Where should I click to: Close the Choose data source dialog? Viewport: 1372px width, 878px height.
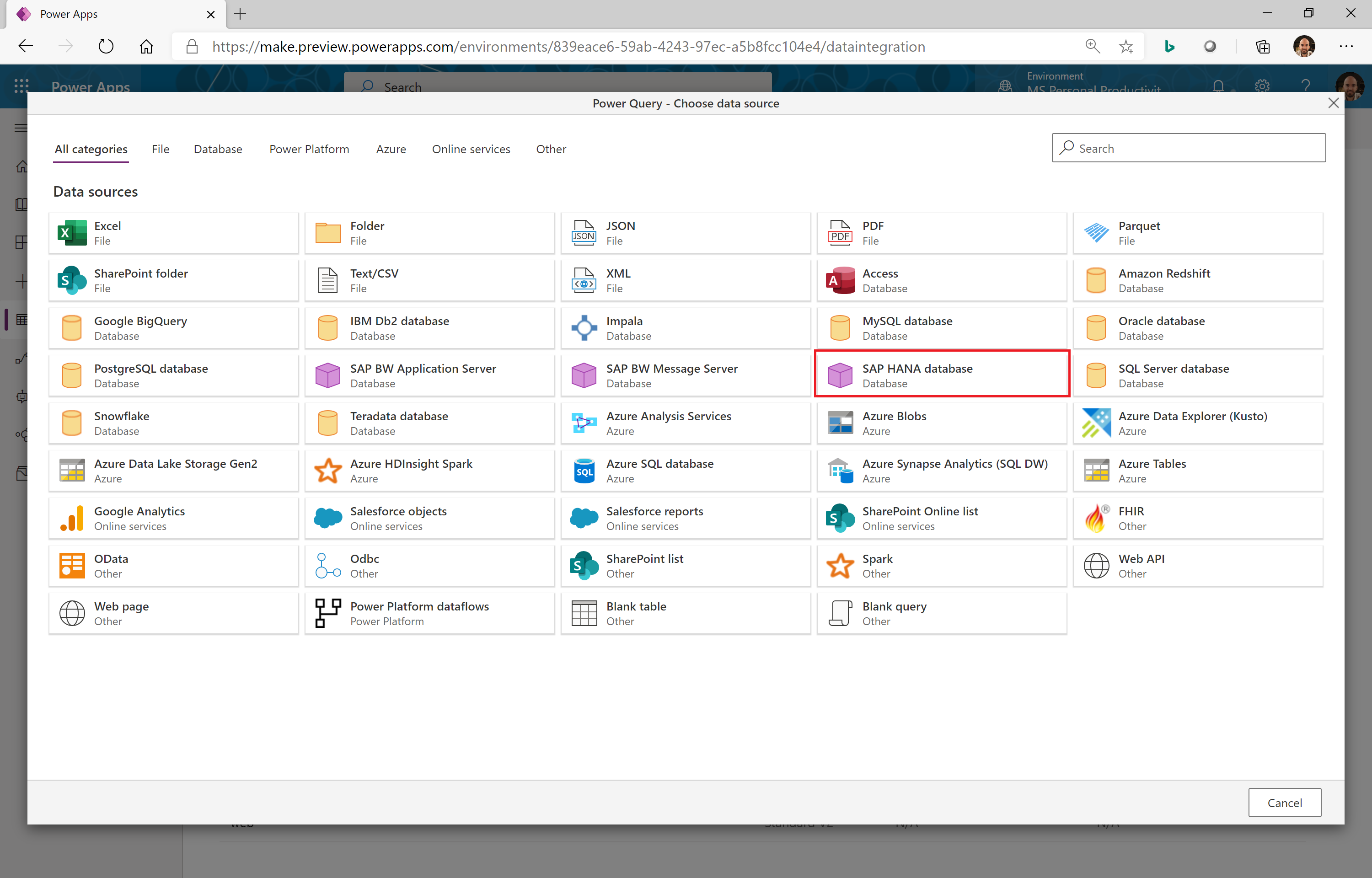(x=1333, y=103)
